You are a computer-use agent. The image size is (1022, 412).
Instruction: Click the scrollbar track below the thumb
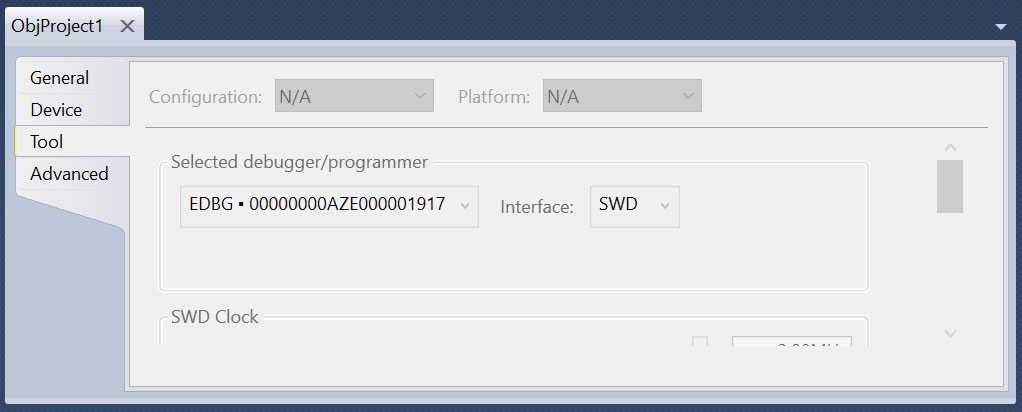coord(950,270)
